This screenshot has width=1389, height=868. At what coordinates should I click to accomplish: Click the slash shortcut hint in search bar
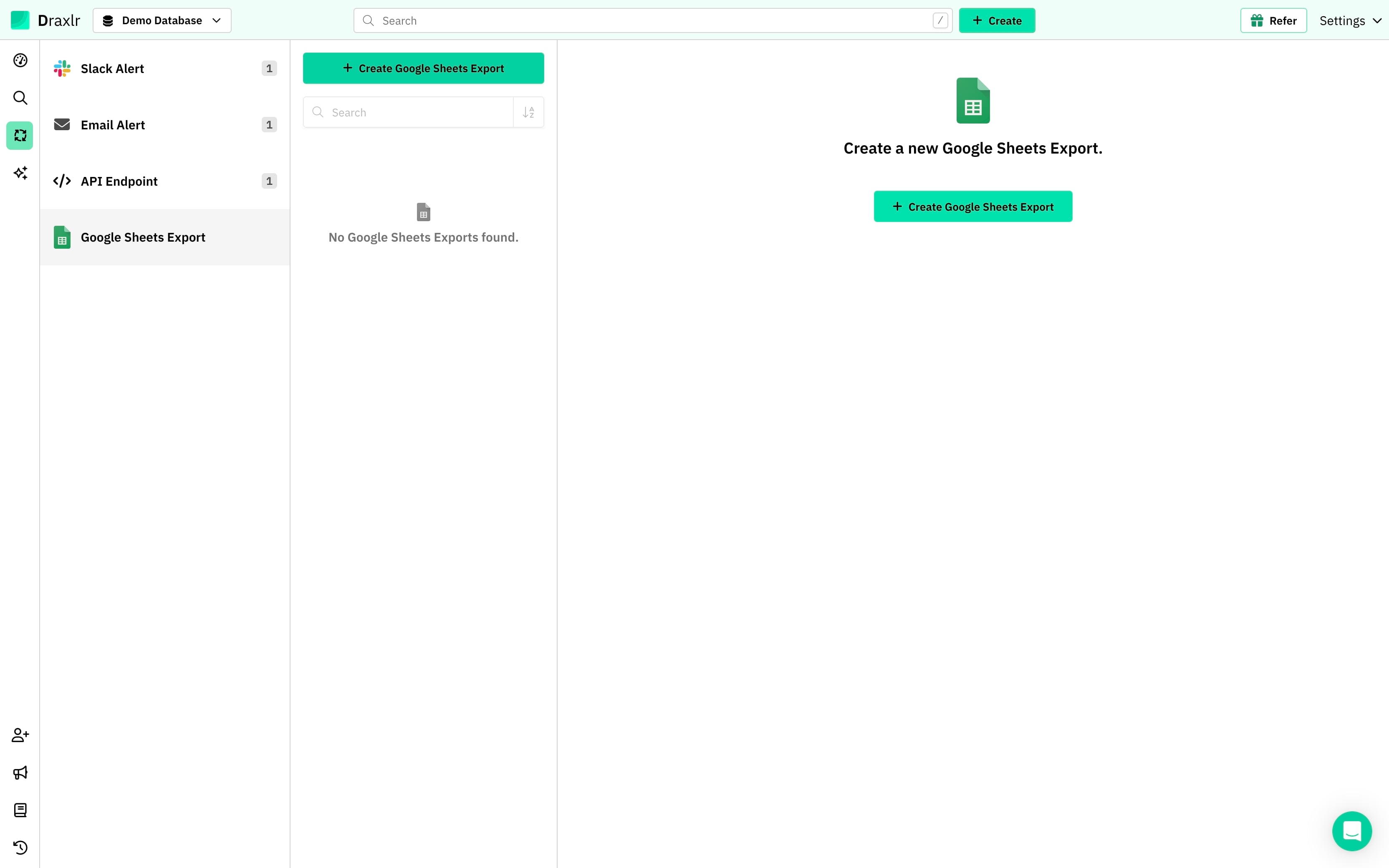coord(939,21)
